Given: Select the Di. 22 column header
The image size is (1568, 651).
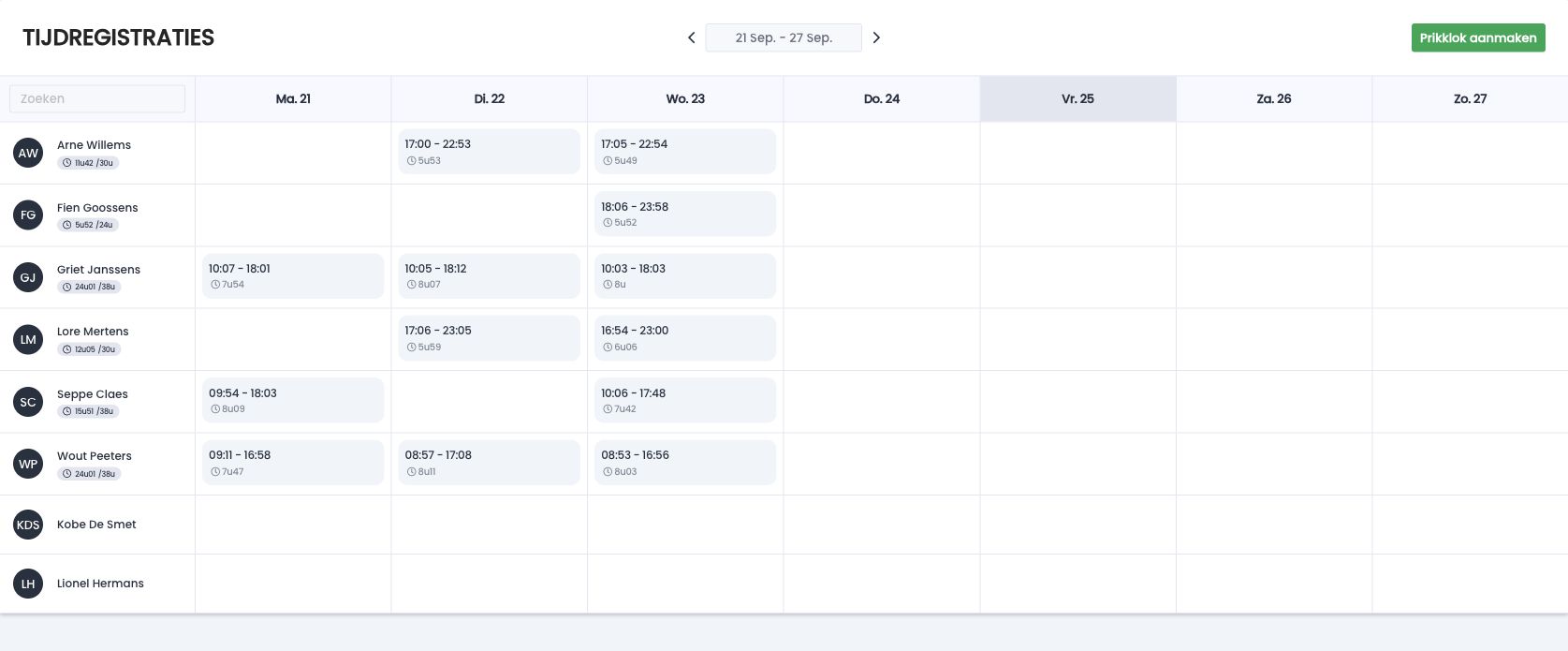Looking at the screenshot, I should click(x=490, y=99).
